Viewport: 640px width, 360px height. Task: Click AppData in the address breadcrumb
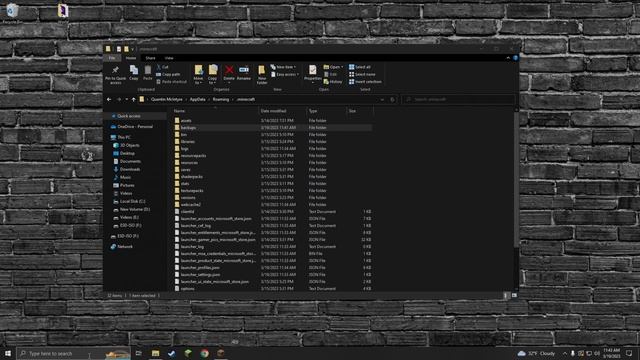pos(198,99)
